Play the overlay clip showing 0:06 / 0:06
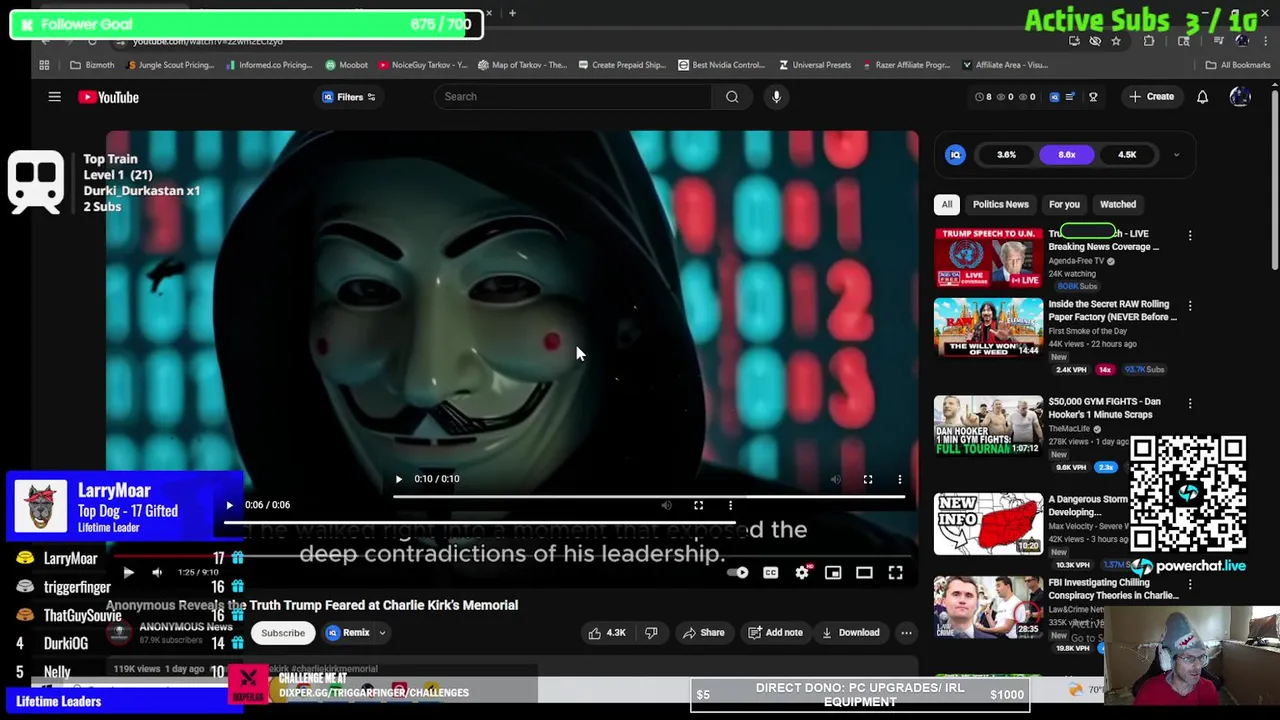 pos(229,505)
